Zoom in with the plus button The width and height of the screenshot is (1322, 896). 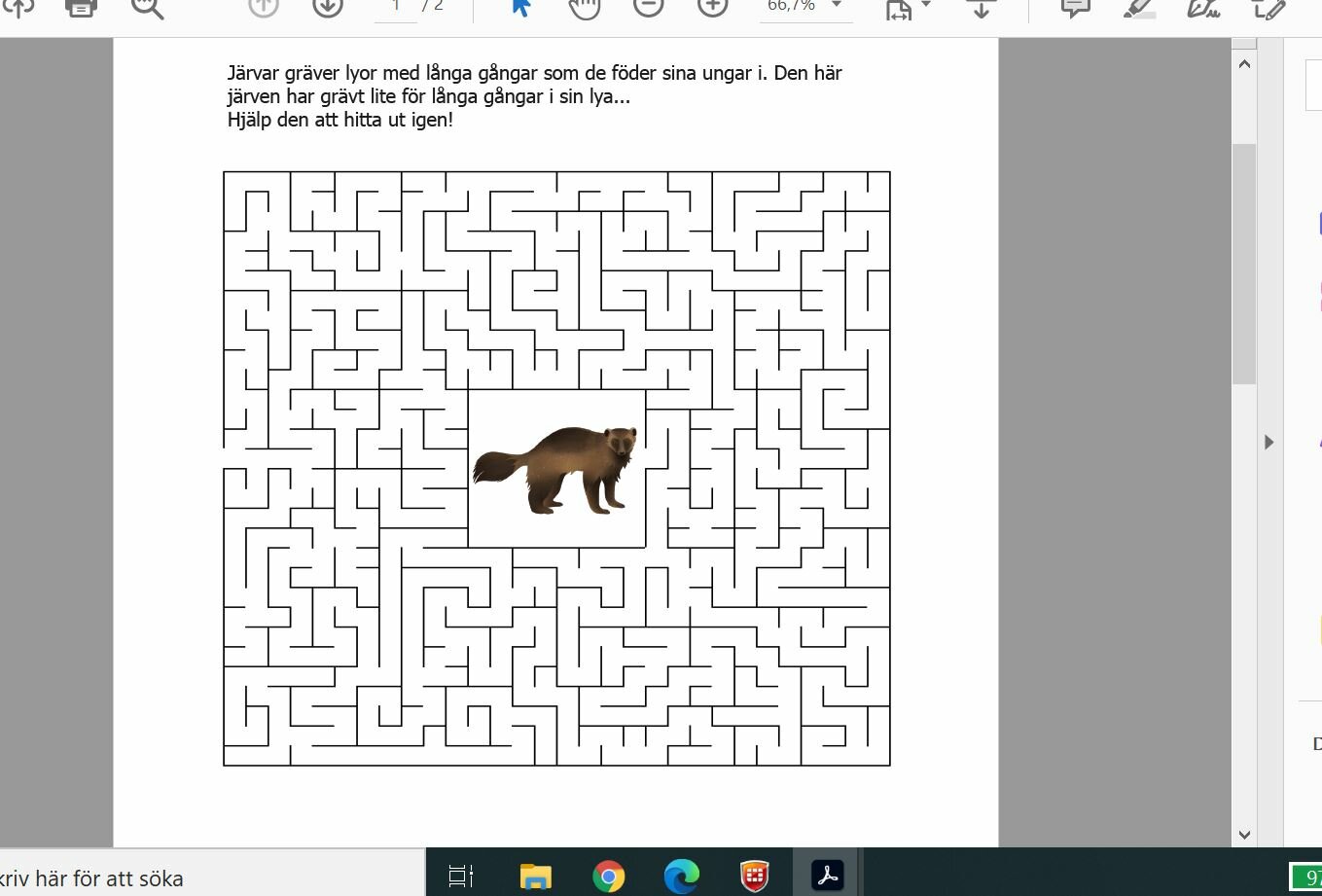click(713, 7)
